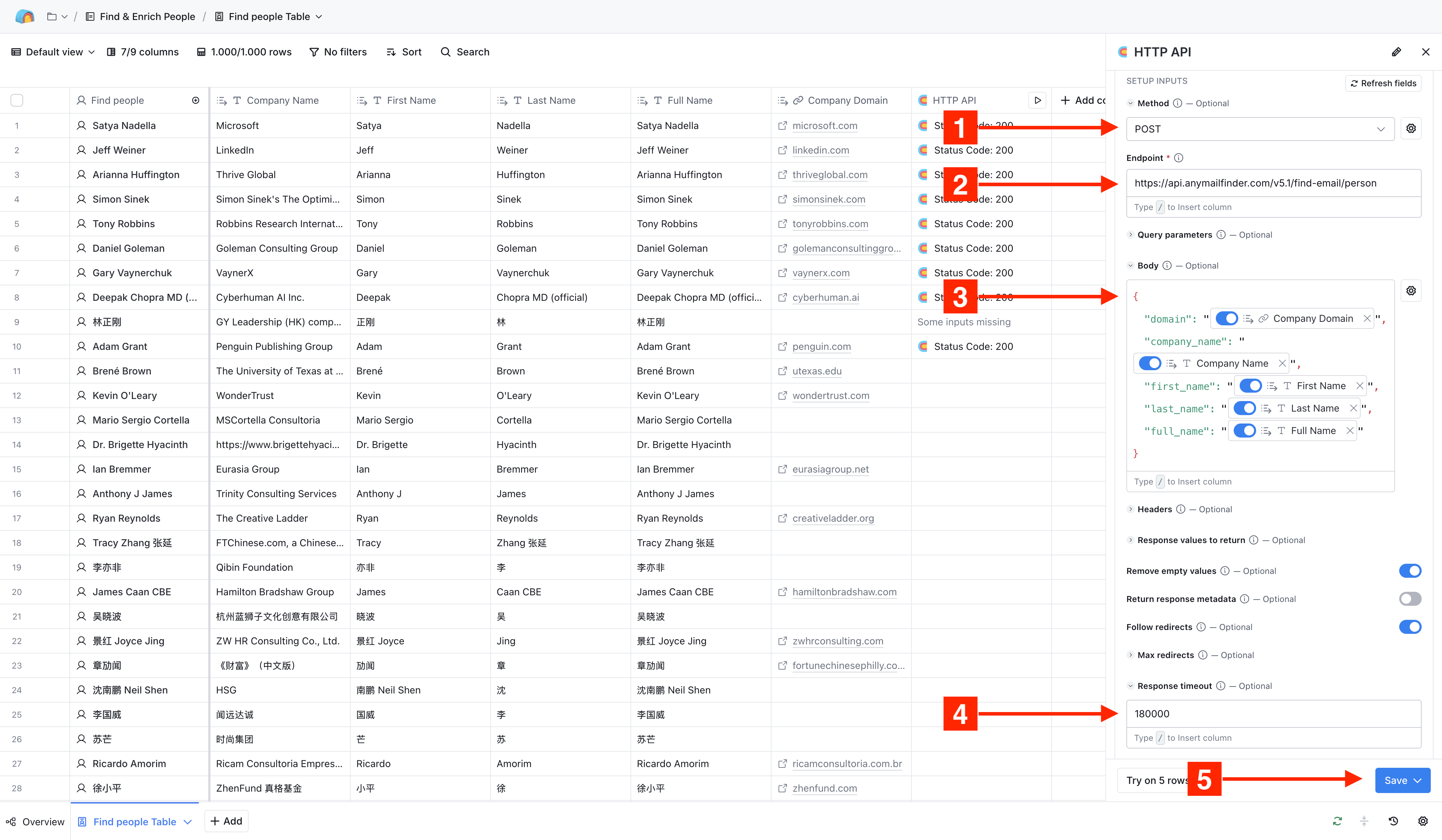1442x840 pixels.
Task: Open the 7/9 columns picker
Action: pyautogui.click(x=142, y=52)
